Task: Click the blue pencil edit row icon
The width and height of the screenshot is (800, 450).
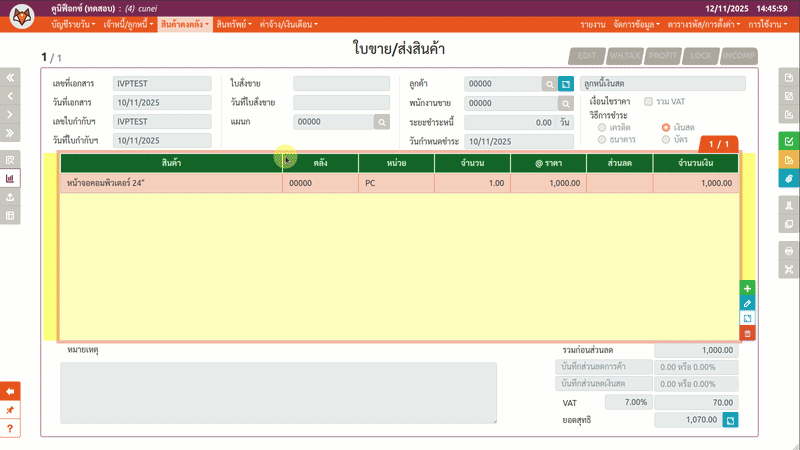Action: 748,303
